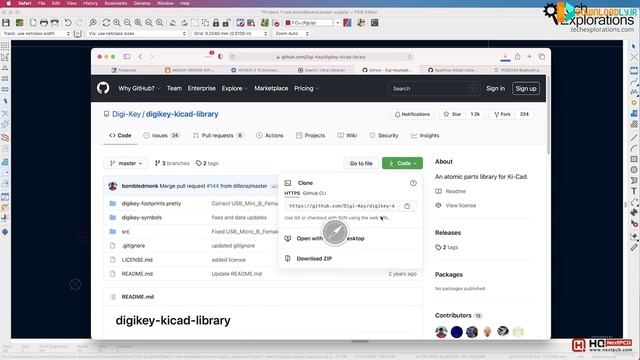Open the layer selector dropdown F.Cu
The height and width of the screenshot is (360, 640).
click(x=313, y=23)
